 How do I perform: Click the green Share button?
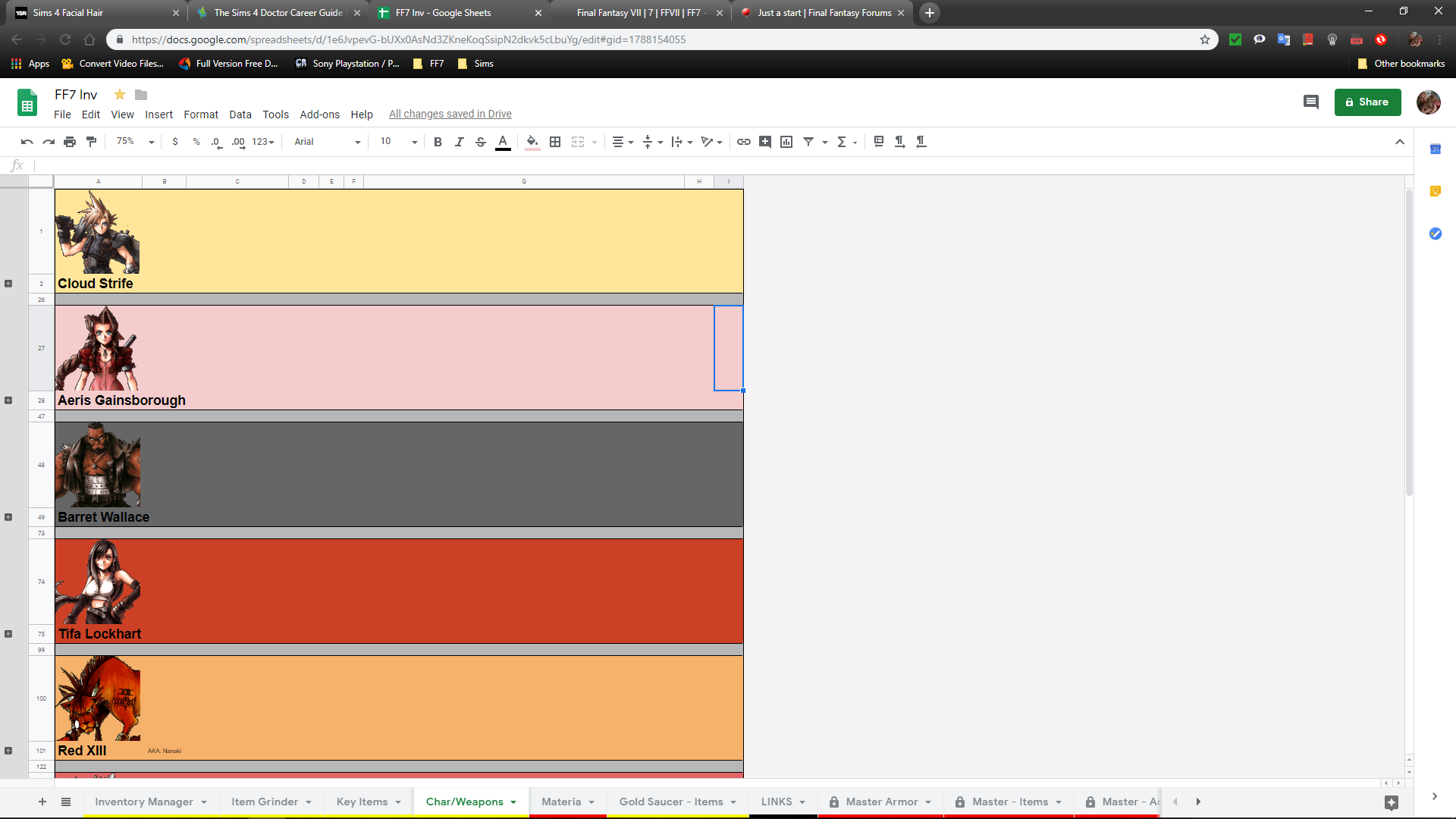tap(1367, 102)
